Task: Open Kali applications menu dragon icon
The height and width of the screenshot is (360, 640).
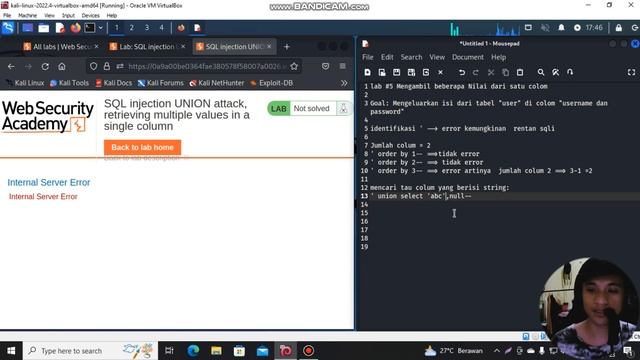Action: click(x=8, y=28)
